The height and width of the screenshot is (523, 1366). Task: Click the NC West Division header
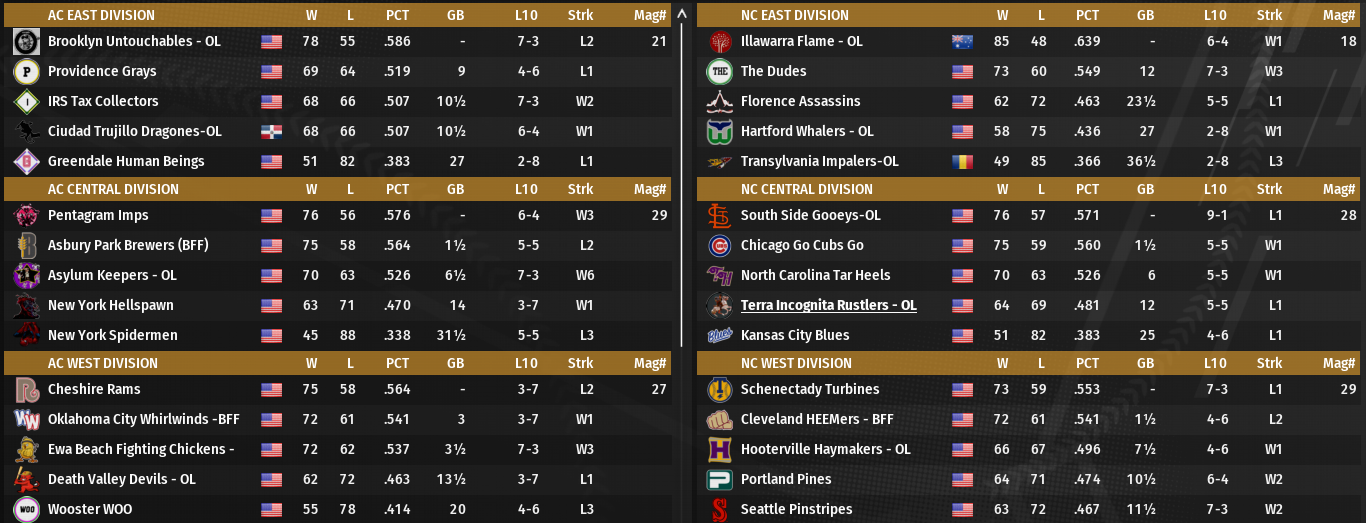click(x=796, y=363)
